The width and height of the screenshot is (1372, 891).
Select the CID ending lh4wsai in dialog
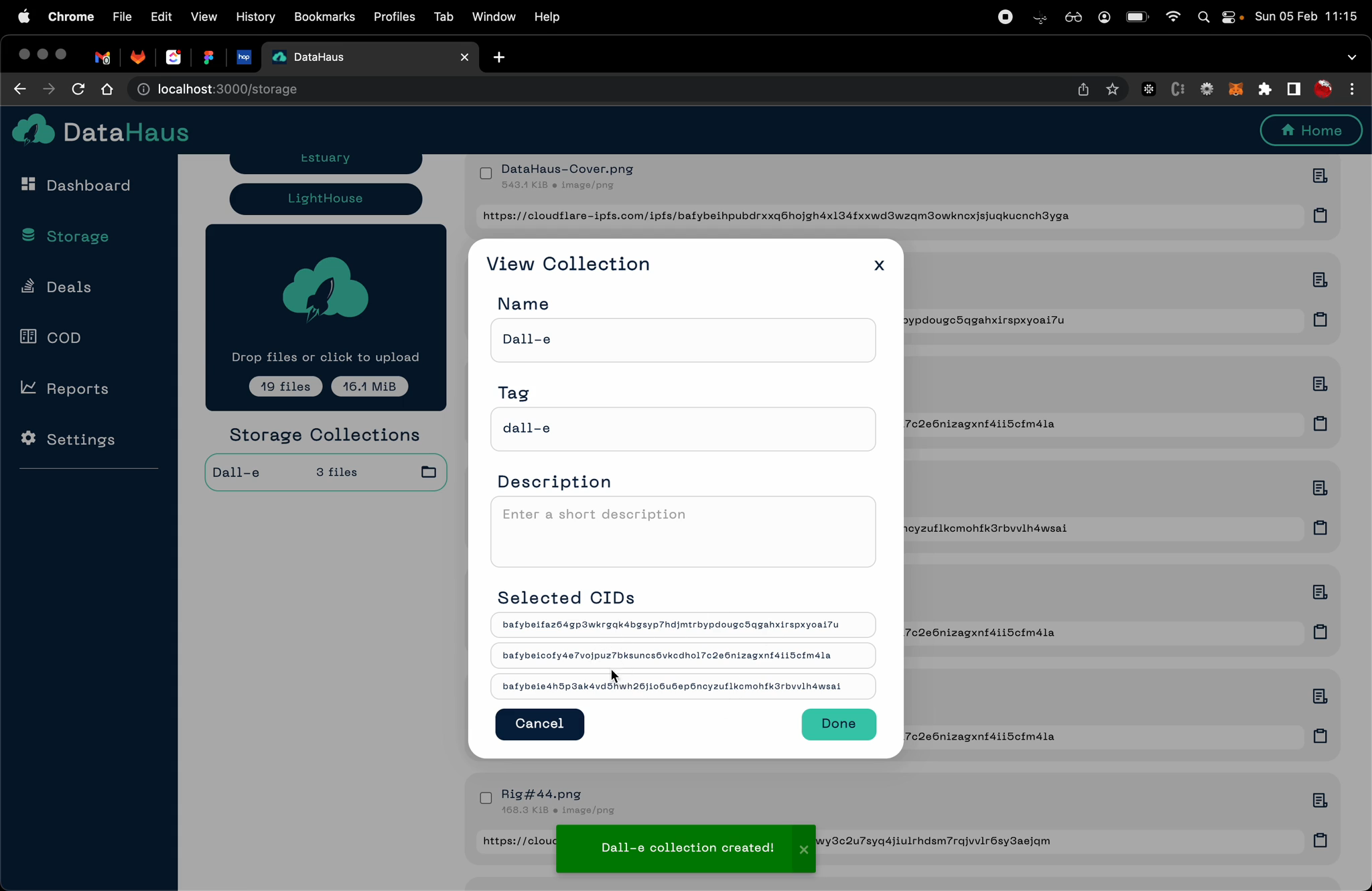683,687
